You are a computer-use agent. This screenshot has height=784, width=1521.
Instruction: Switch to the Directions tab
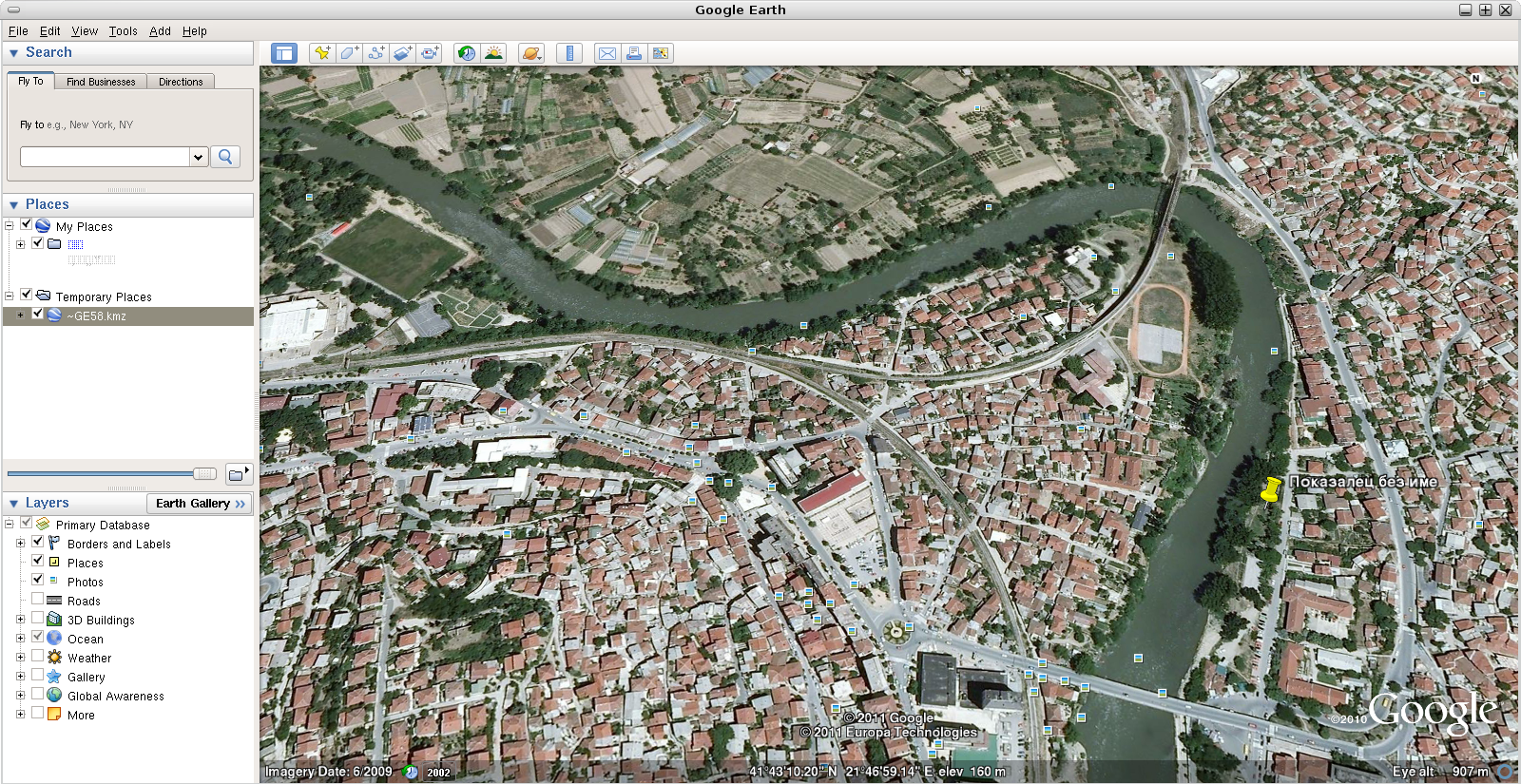[x=181, y=82]
